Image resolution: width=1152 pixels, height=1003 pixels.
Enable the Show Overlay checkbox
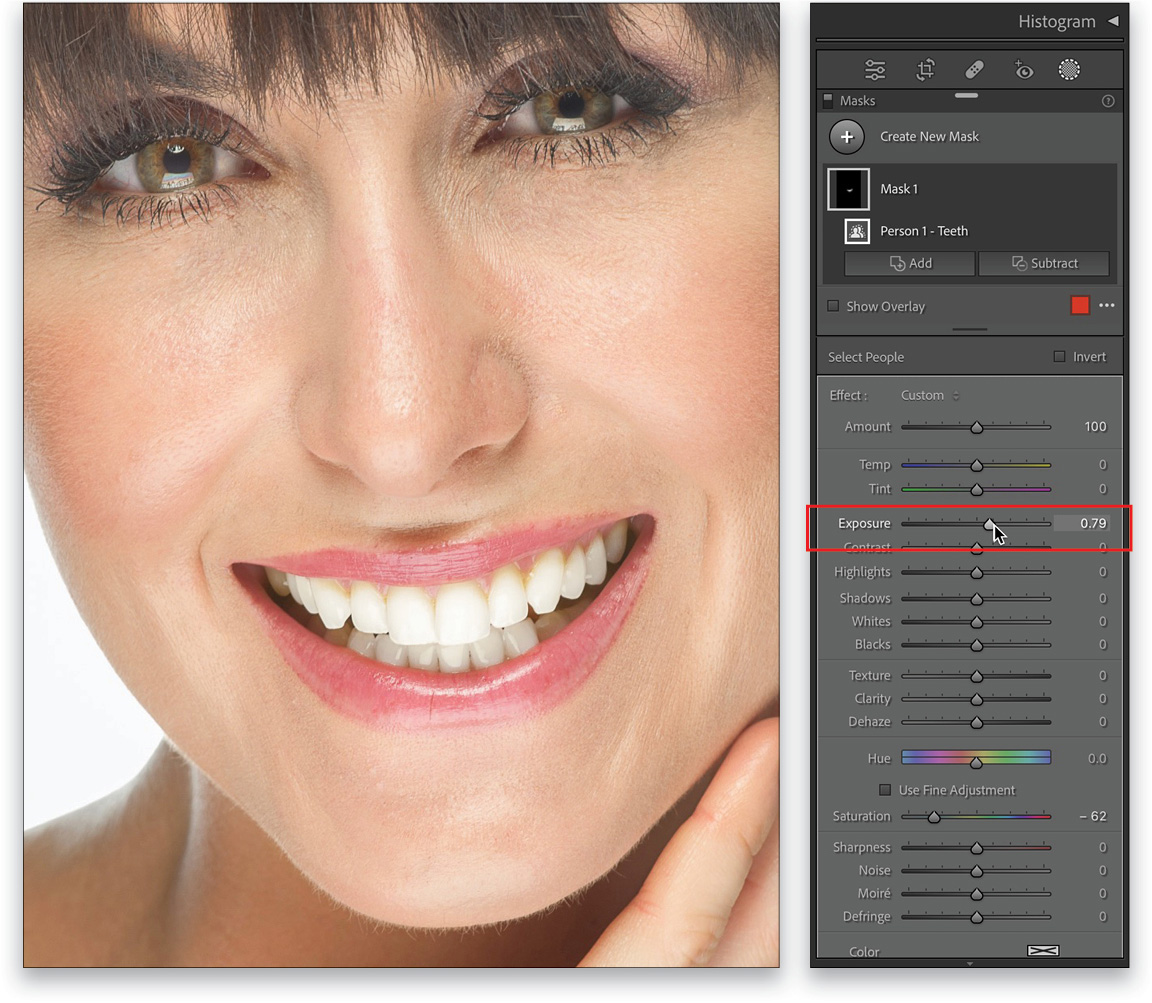[833, 306]
